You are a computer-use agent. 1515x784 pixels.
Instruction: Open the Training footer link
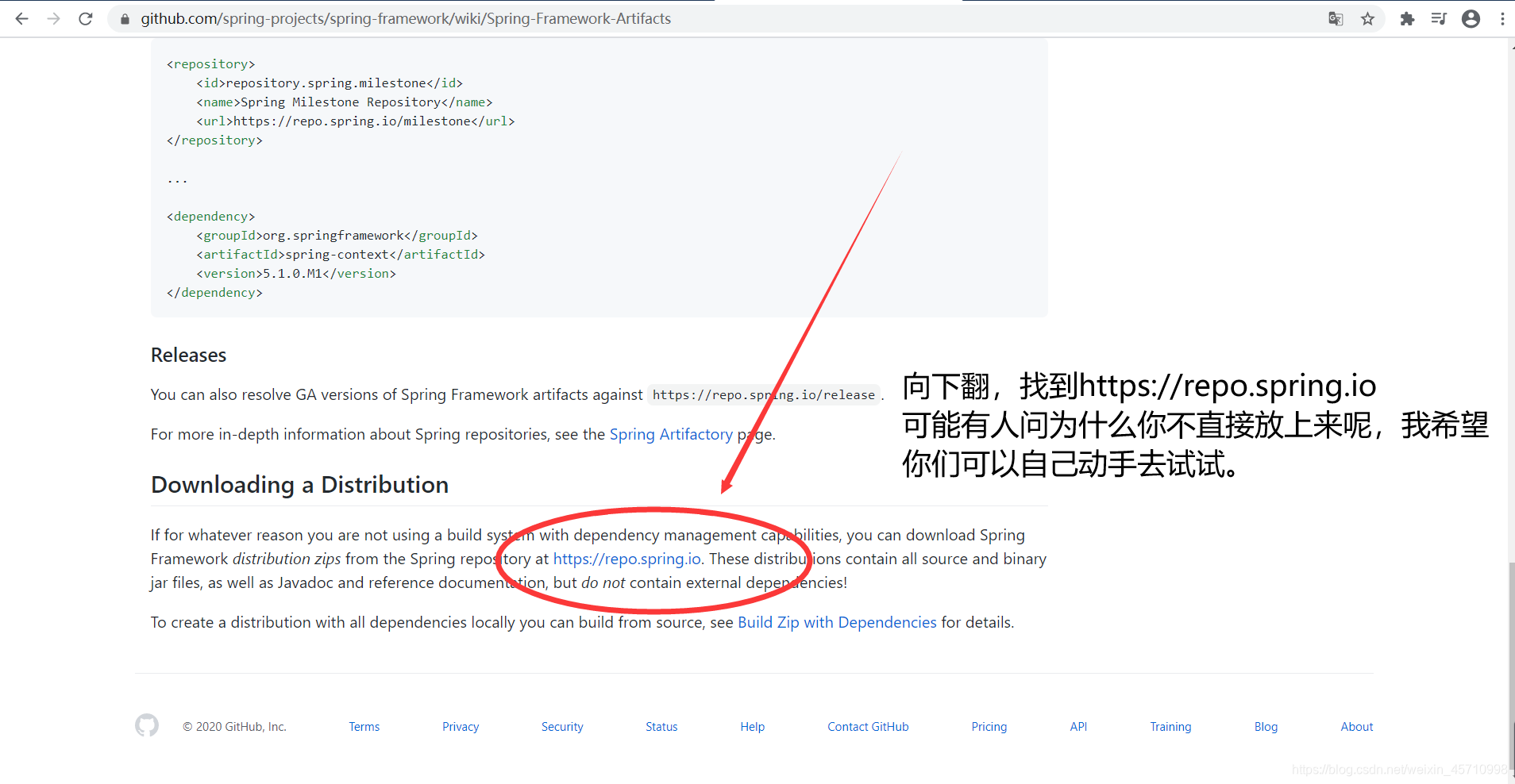point(1170,726)
